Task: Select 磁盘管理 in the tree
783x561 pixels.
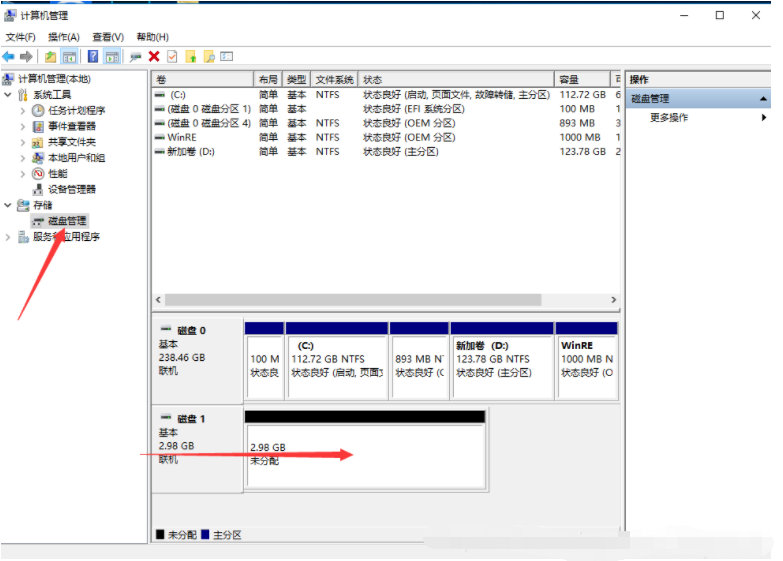Action: (x=67, y=221)
